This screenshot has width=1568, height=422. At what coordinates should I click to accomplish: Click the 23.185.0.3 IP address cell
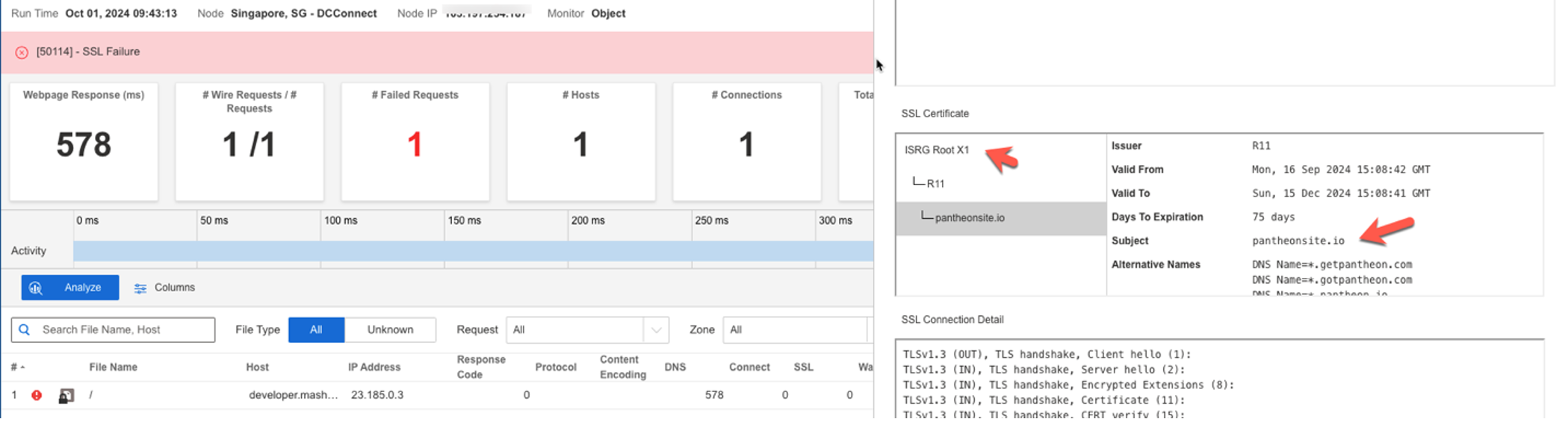click(377, 395)
